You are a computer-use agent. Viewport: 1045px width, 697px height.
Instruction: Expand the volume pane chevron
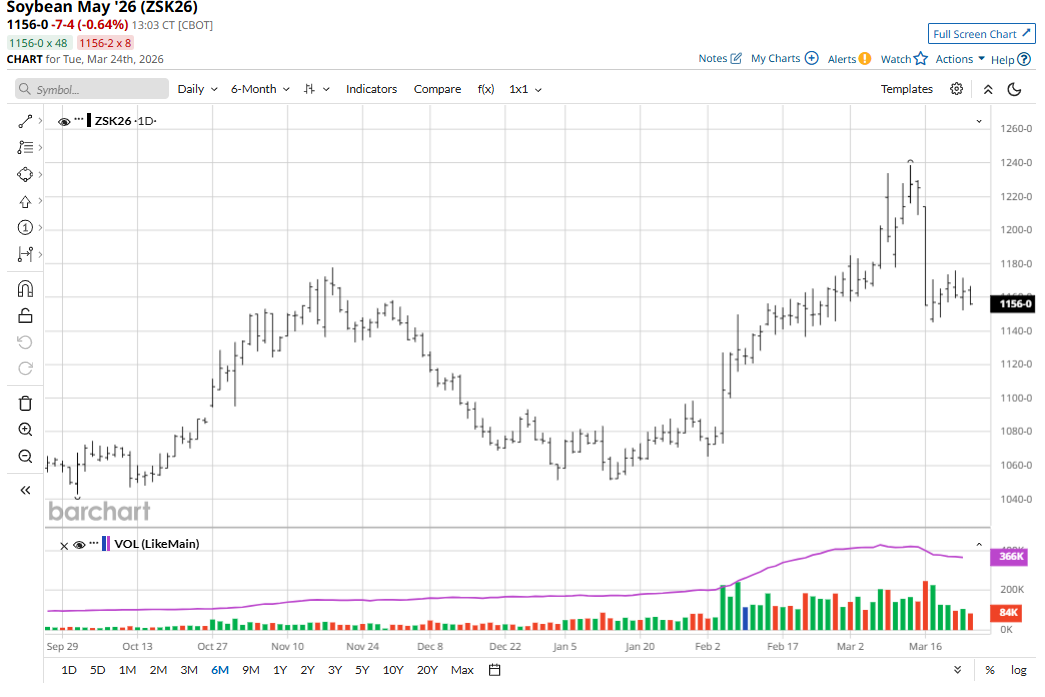(x=979, y=544)
